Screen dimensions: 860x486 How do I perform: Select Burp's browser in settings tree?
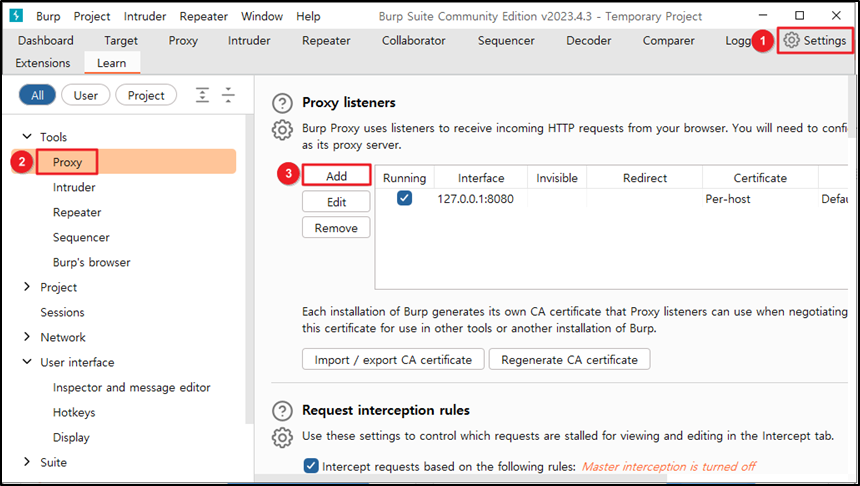pyautogui.click(x=92, y=262)
